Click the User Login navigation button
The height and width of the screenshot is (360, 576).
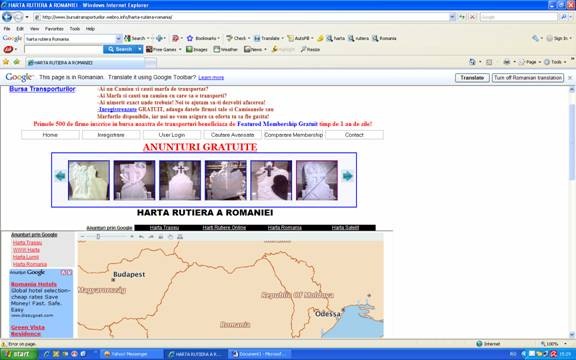172,135
